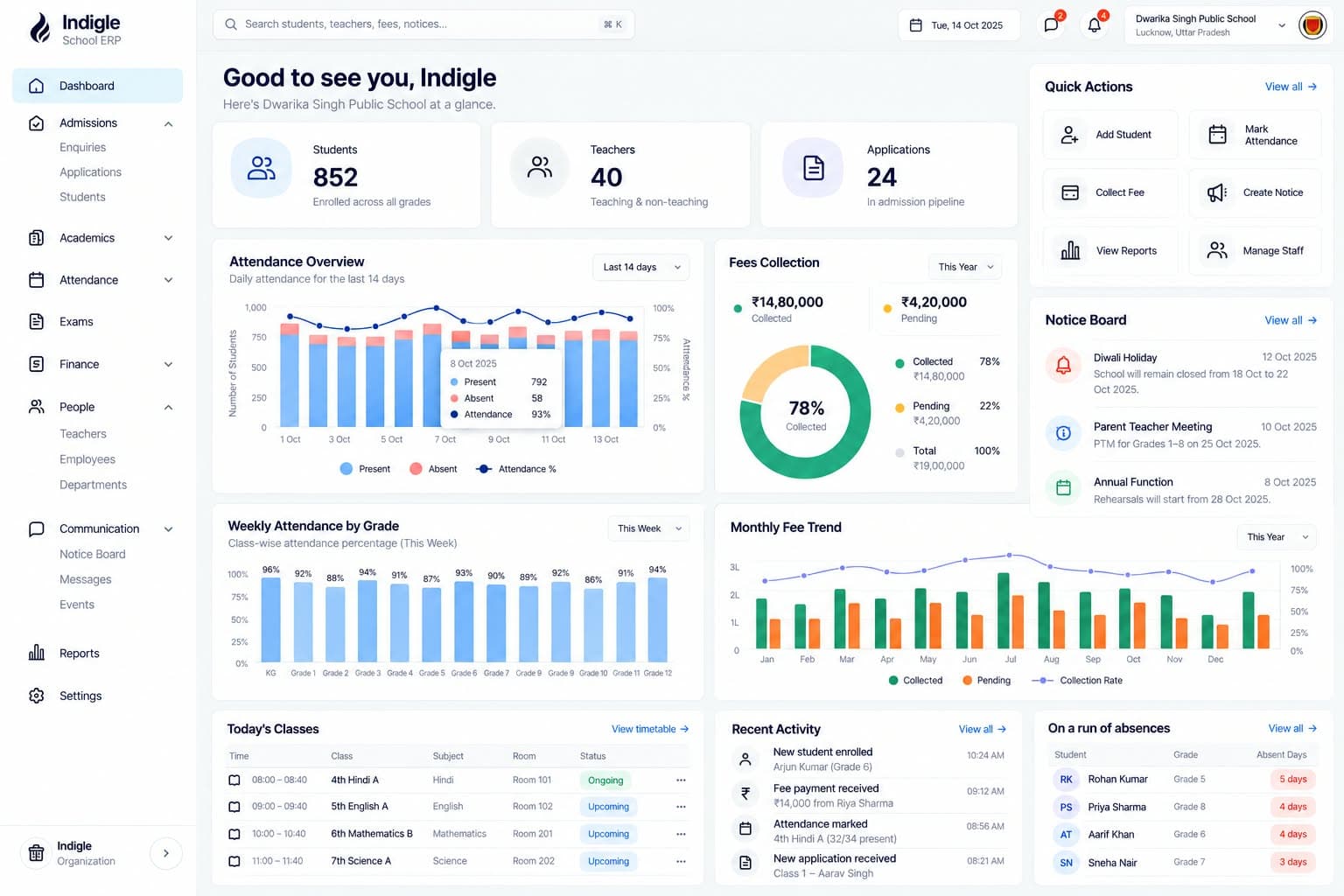The height and width of the screenshot is (896, 1344).
Task: Toggle the Pending legend in Monthly Fee Trend
Action: point(986,680)
